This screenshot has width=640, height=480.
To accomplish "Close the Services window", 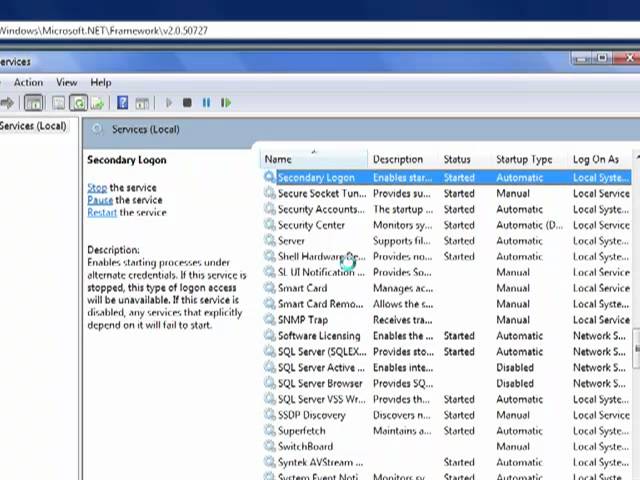I will click(628, 58).
